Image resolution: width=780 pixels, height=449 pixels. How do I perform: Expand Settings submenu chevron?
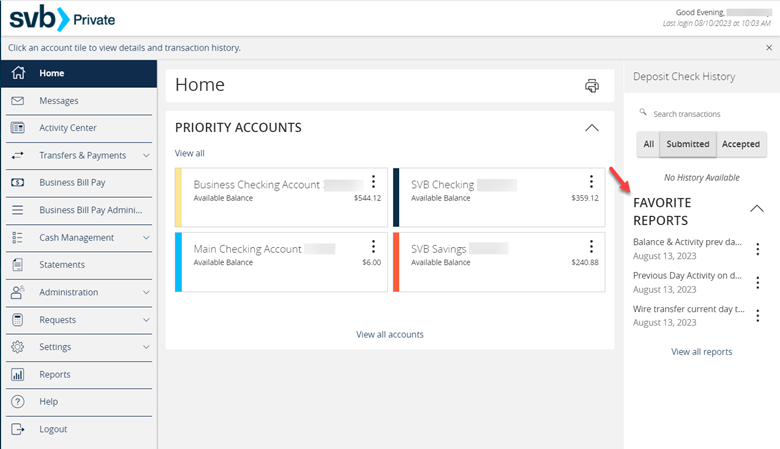pyautogui.click(x=146, y=347)
